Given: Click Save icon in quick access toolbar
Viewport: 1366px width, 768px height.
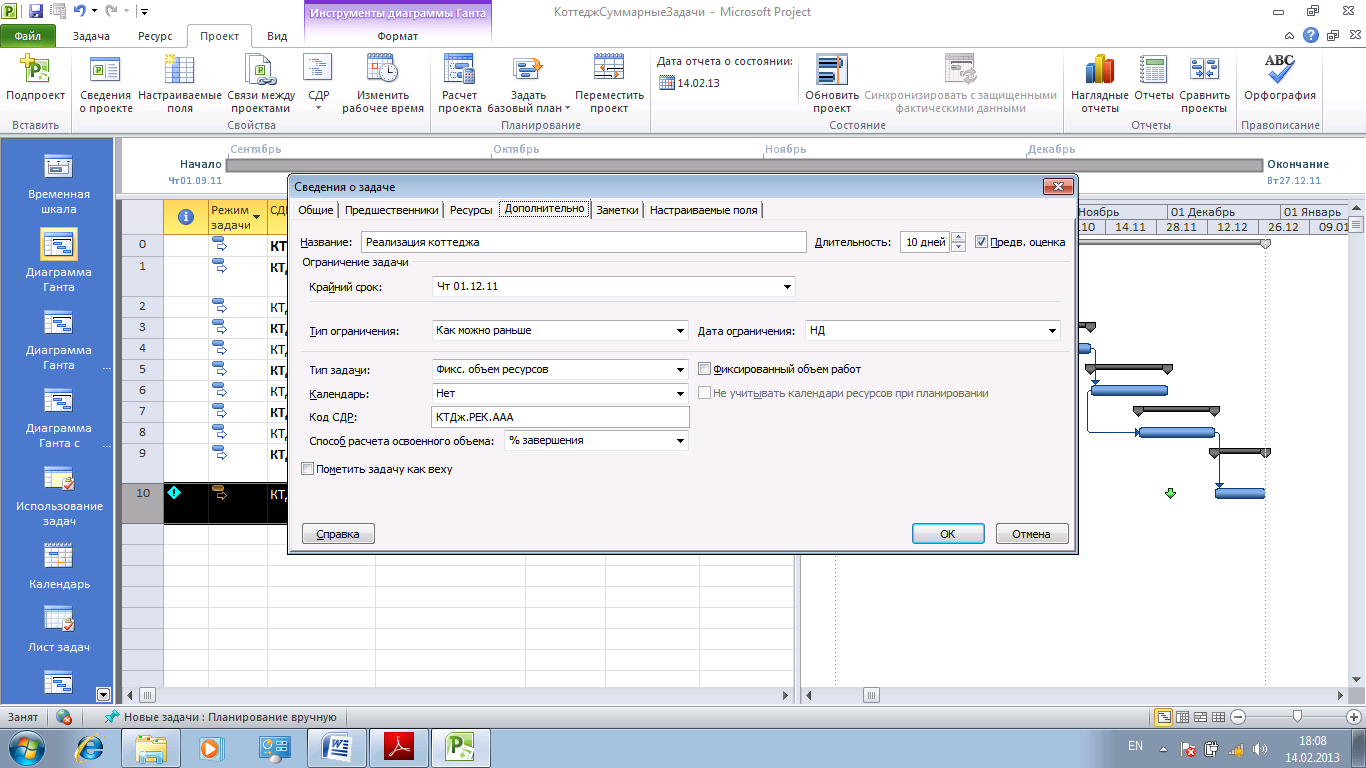Looking at the screenshot, I should click(36, 12).
